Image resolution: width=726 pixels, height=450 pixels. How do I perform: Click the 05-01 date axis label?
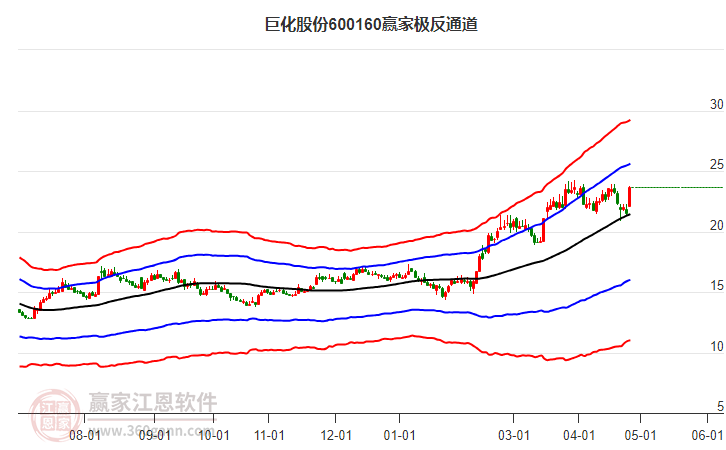pyautogui.click(x=640, y=436)
